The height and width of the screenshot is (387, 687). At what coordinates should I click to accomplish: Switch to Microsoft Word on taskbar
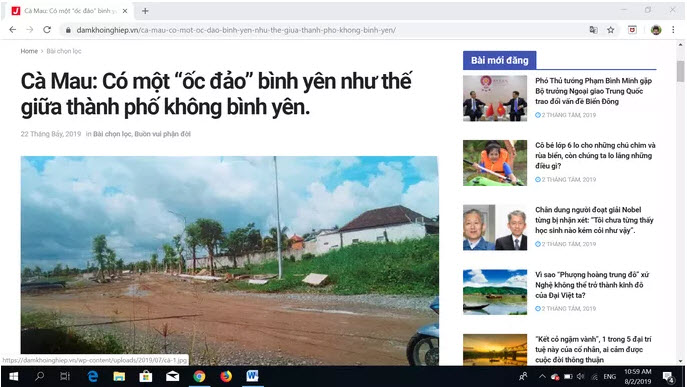coord(252,376)
